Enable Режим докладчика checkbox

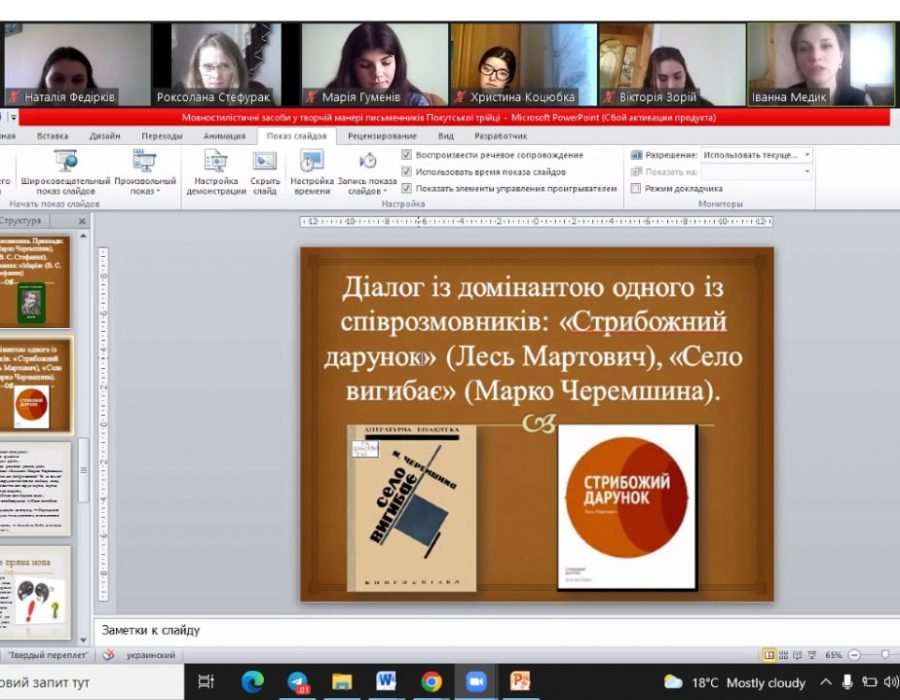pyautogui.click(x=636, y=188)
